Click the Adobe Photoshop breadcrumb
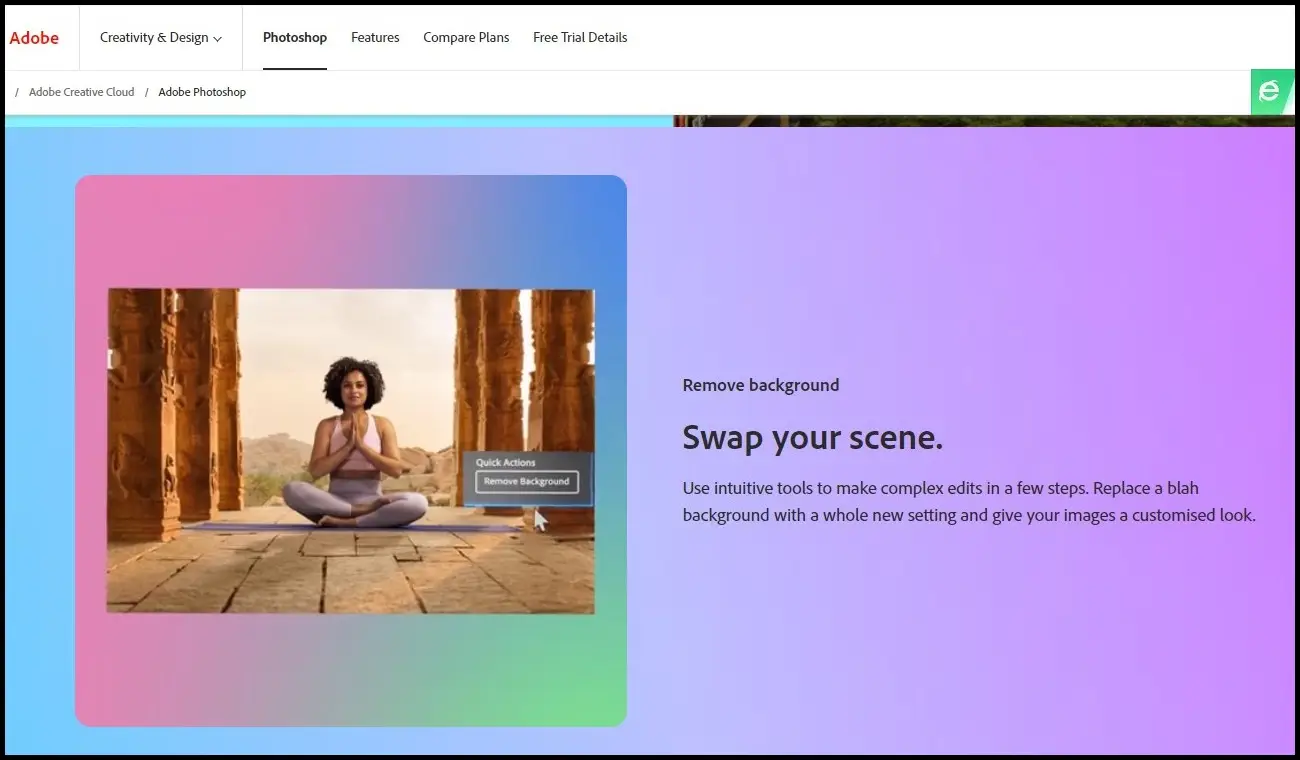This screenshot has width=1300, height=760. click(x=202, y=92)
